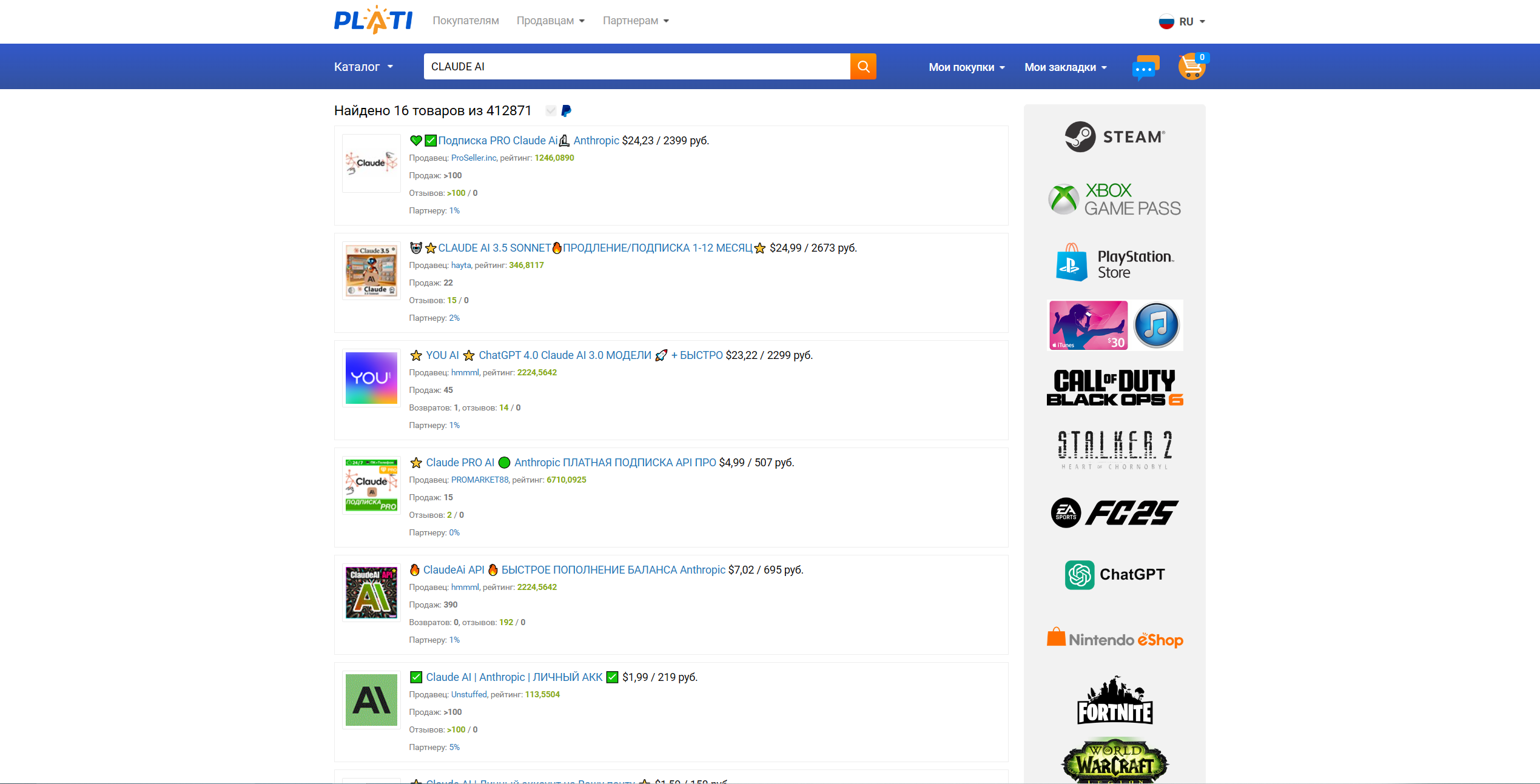Open the STALKER 2 sidebar logo
This screenshot has width=1540, height=784.
click(1115, 450)
